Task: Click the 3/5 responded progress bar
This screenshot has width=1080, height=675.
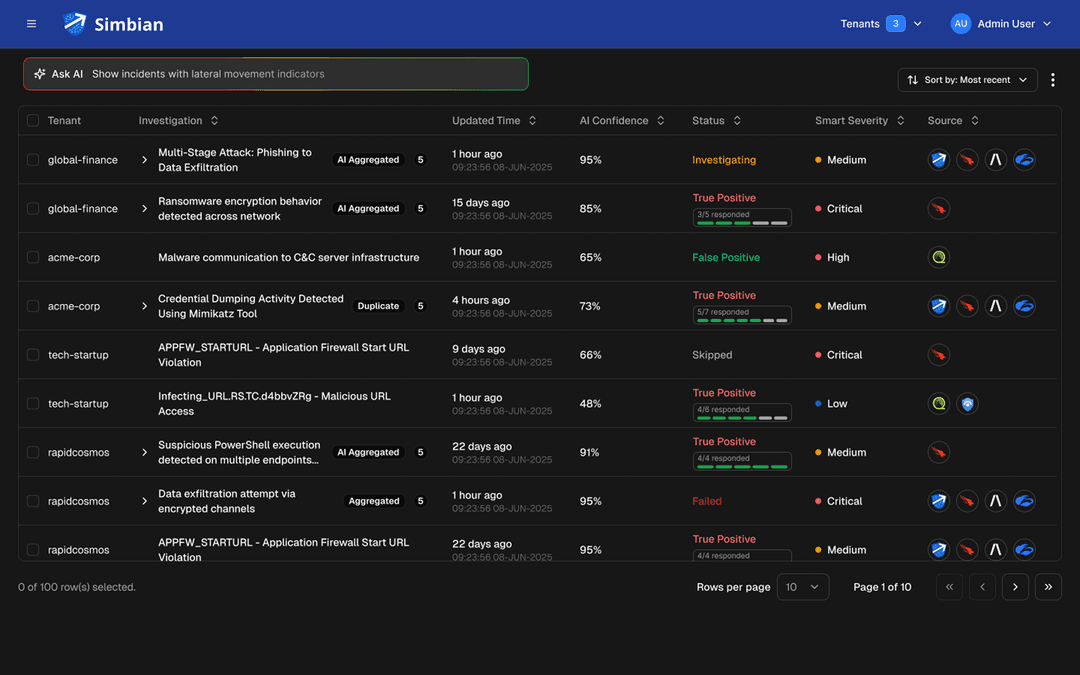Action: [x=742, y=218]
